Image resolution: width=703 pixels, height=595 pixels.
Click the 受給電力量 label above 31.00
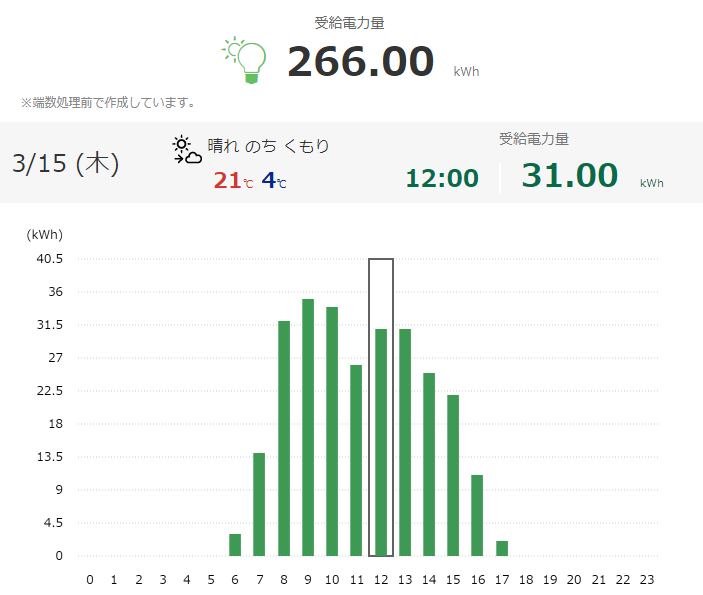pyautogui.click(x=534, y=139)
